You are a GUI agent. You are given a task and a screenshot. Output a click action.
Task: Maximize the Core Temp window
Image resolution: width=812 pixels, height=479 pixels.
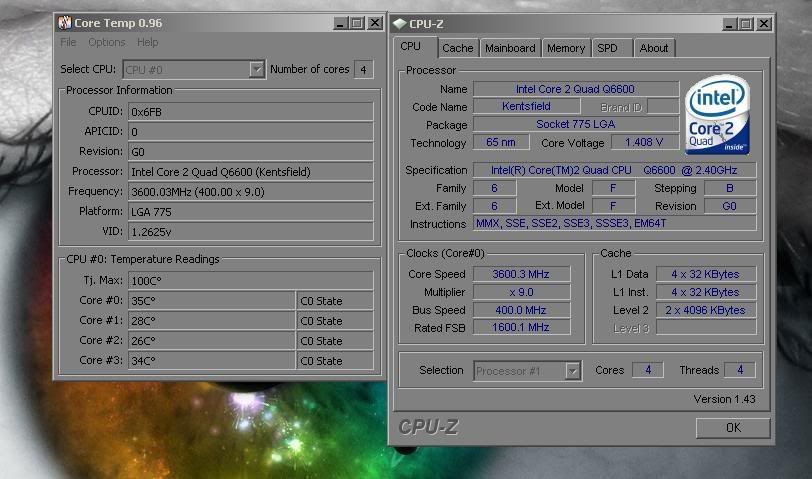[356, 22]
